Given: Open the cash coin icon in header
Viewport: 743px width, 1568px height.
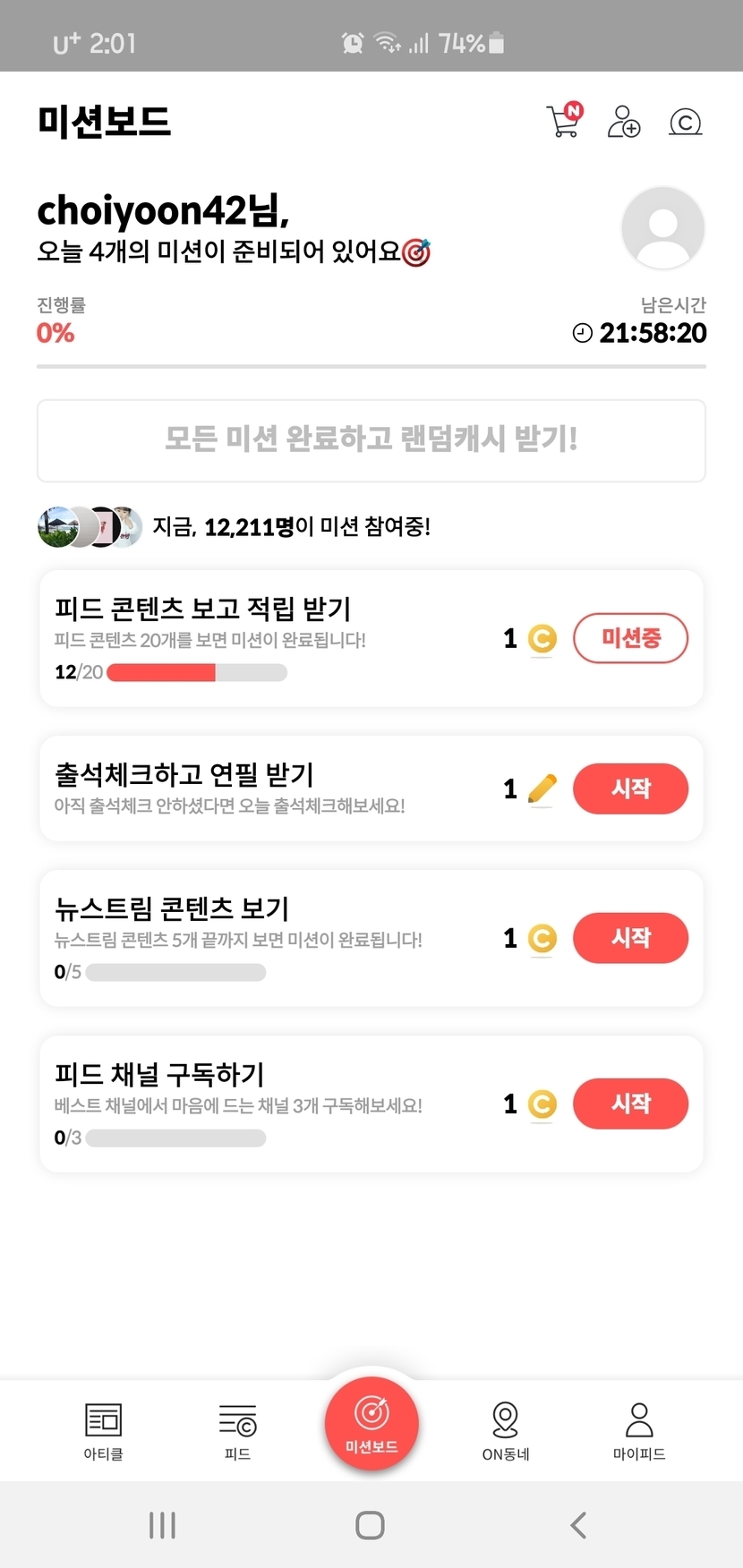Looking at the screenshot, I should pyautogui.click(x=685, y=122).
